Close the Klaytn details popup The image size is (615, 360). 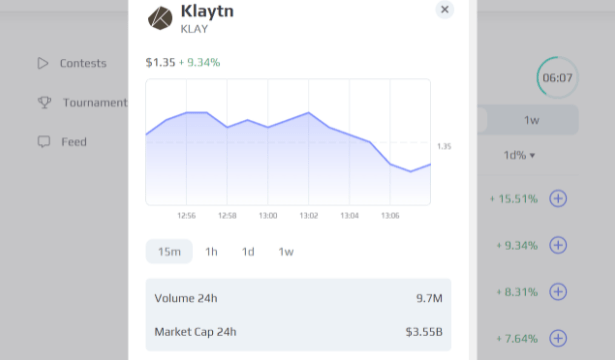[444, 9]
